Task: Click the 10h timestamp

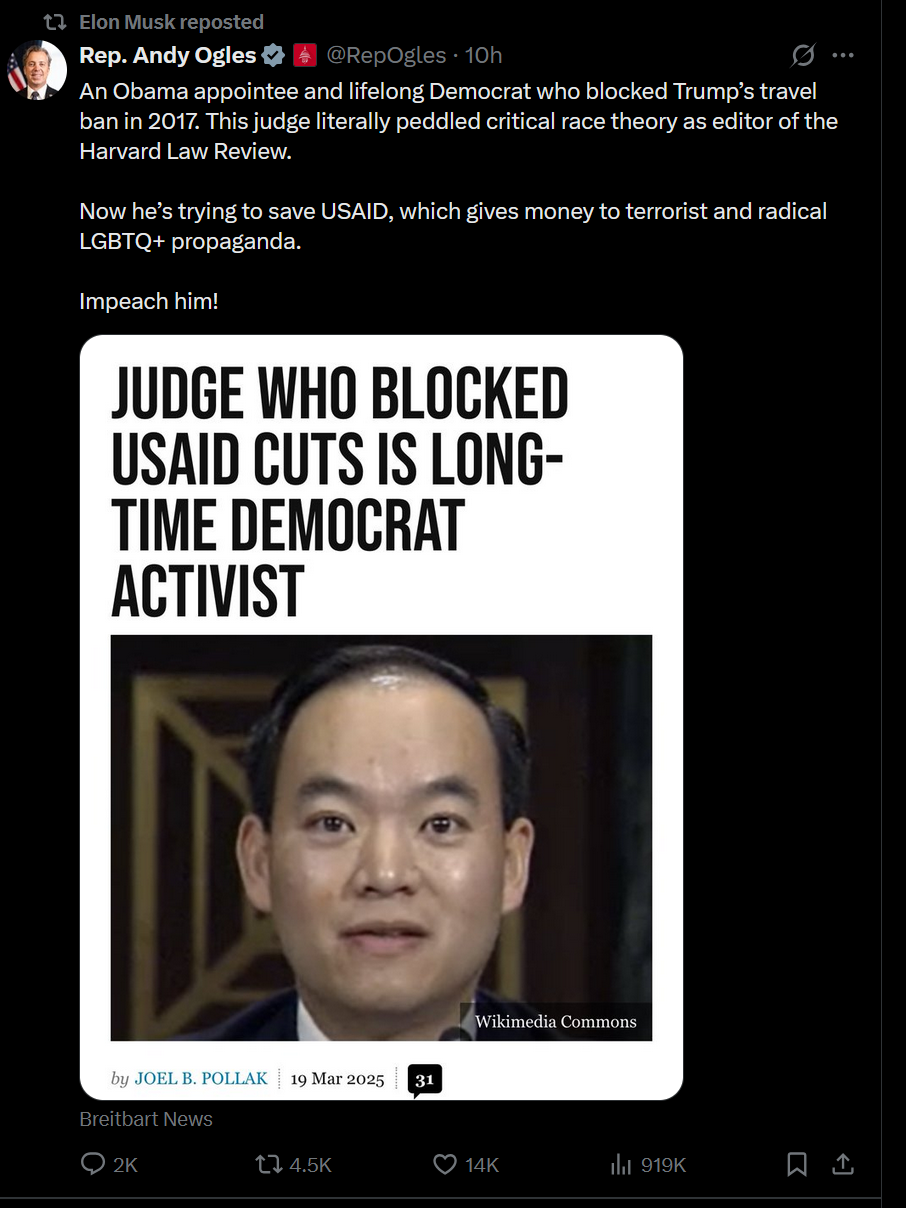Action: click(483, 55)
